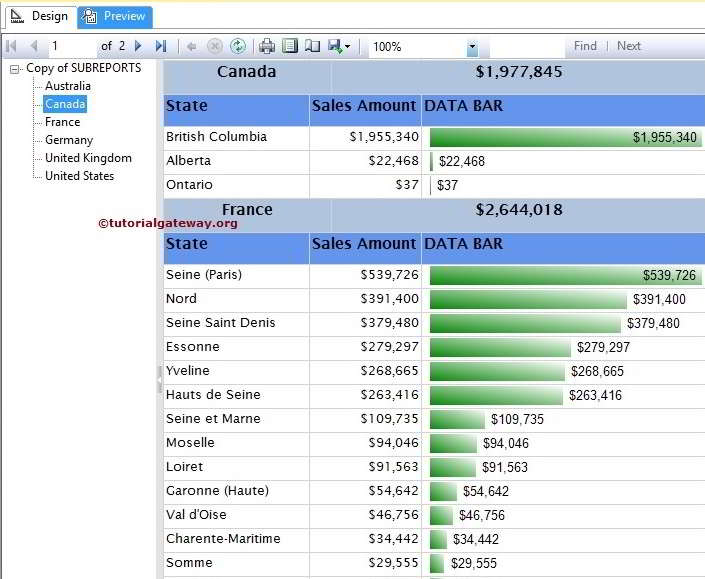
Task: Click Garonne (Haute) state cell
Action: coord(236,491)
